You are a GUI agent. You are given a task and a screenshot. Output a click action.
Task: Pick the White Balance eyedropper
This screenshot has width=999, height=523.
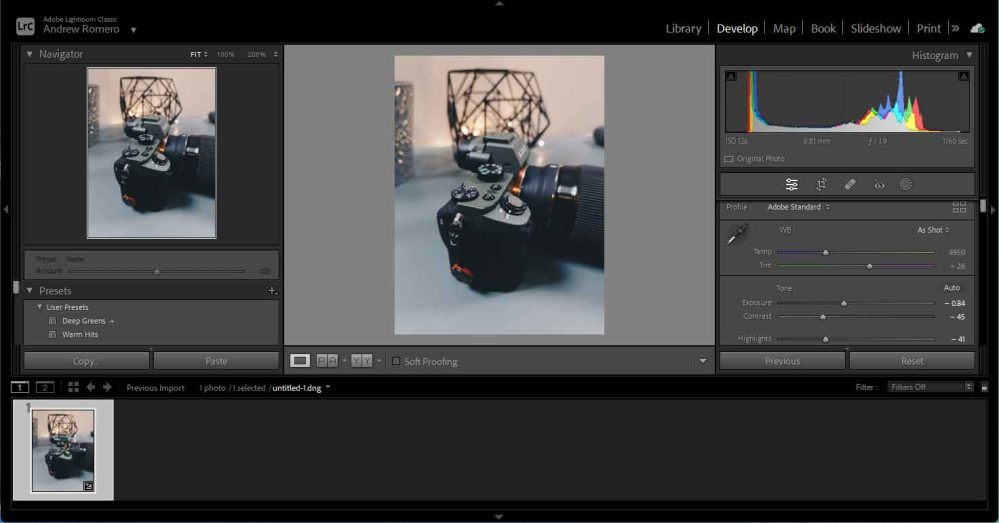coord(737,234)
